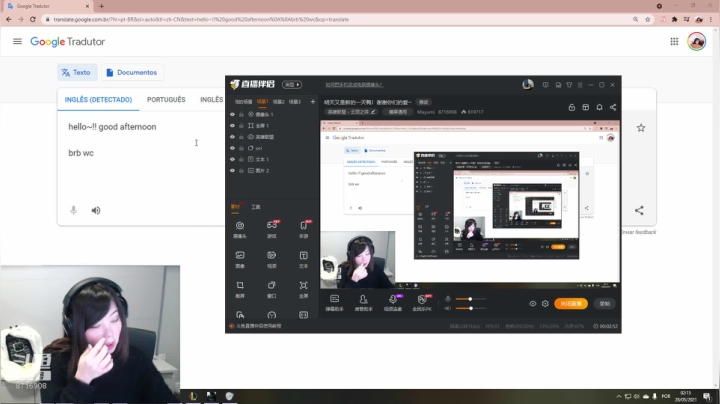
Task: Open Google Tradutor main menu hamburger
Action: pos(17,41)
